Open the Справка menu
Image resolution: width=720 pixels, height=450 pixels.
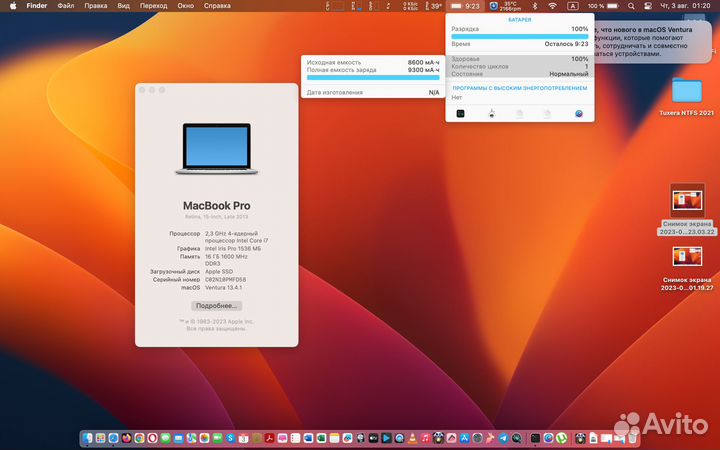point(217,6)
